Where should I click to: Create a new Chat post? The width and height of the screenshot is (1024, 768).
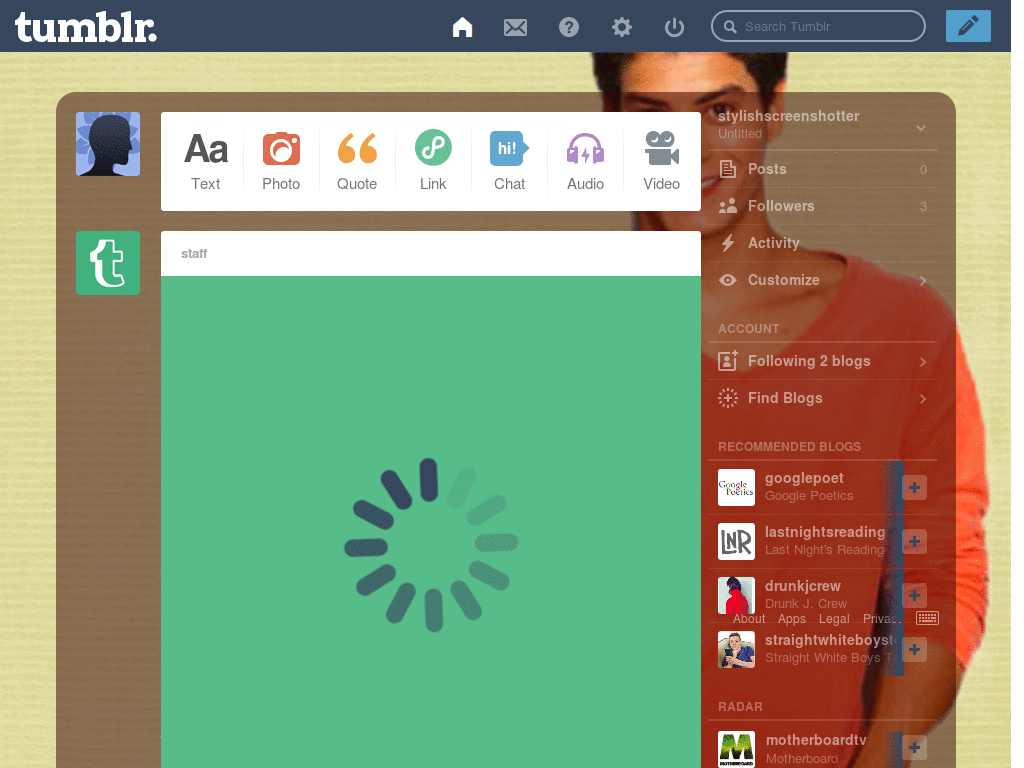coord(509,161)
